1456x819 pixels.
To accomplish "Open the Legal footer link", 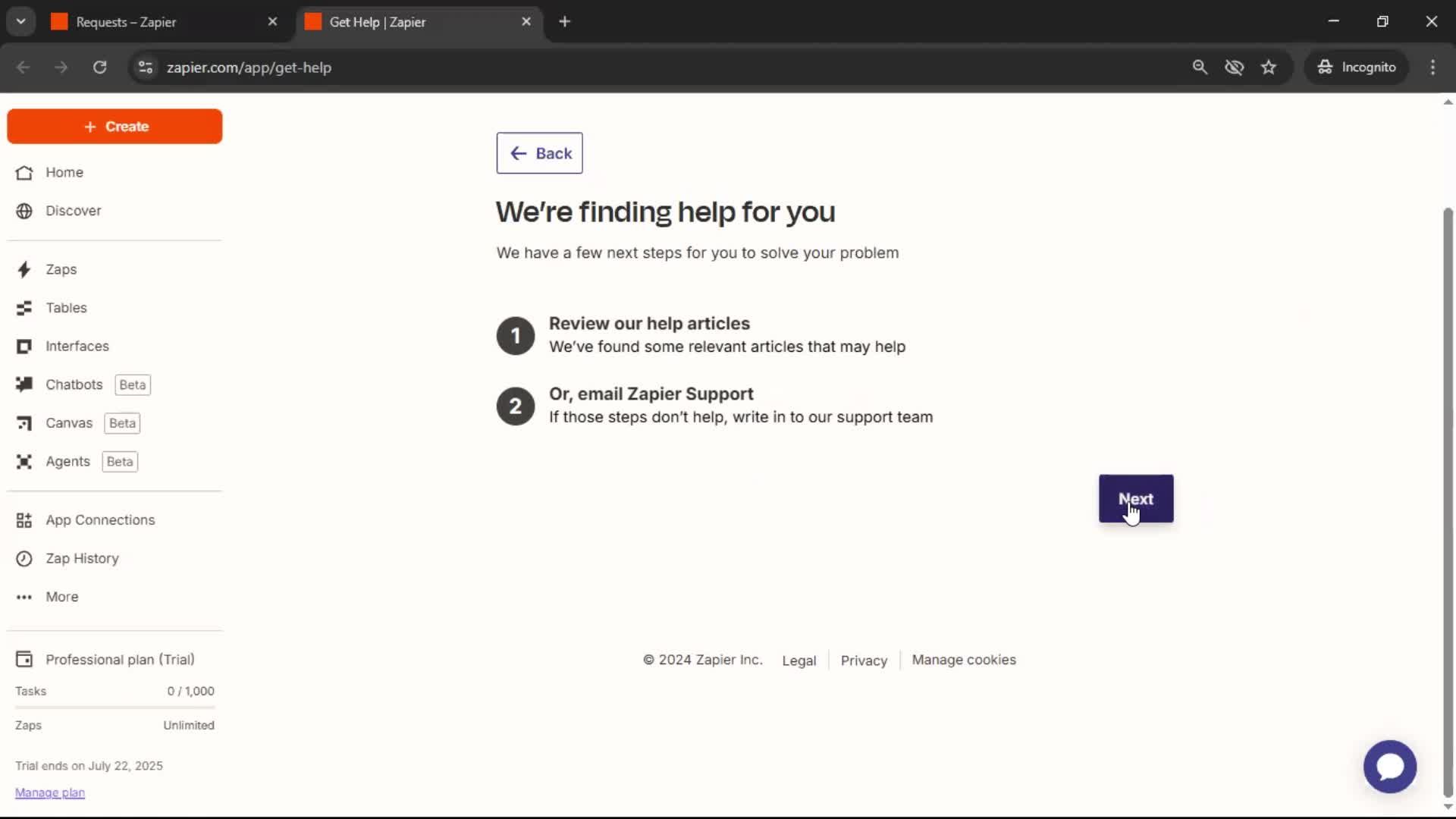I will 799,661.
